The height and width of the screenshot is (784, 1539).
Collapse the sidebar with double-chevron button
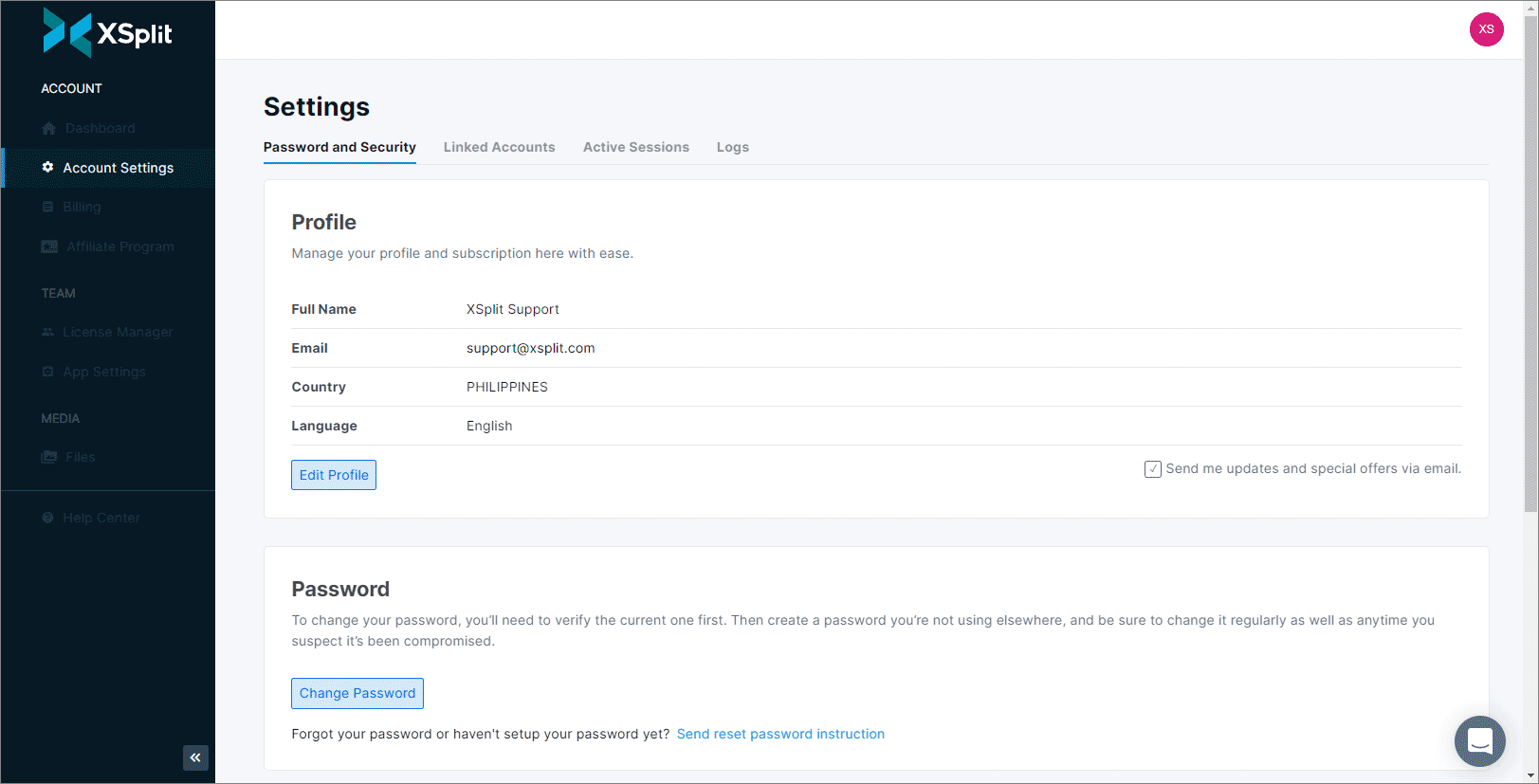pos(195,757)
